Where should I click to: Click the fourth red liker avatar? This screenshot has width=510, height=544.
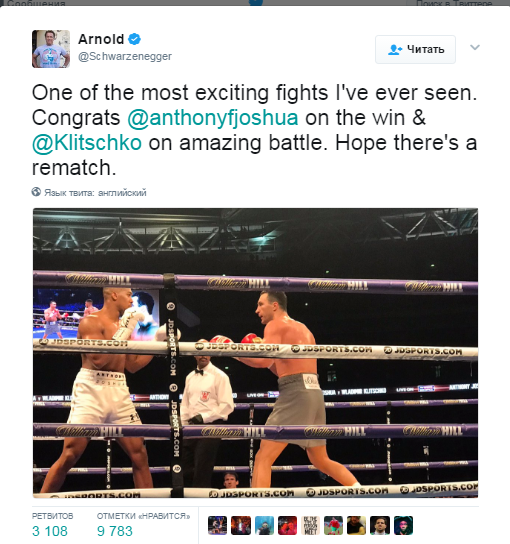tap(287, 525)
